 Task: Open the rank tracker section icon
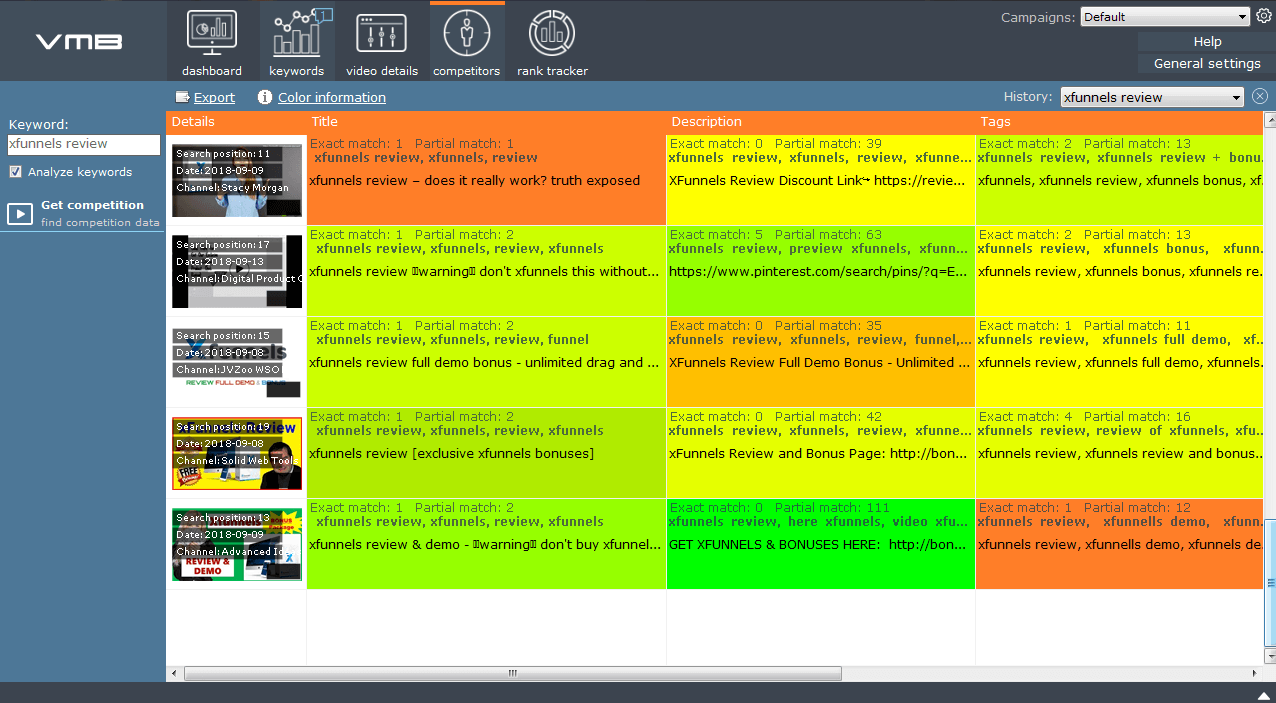(x=552, y=33)
